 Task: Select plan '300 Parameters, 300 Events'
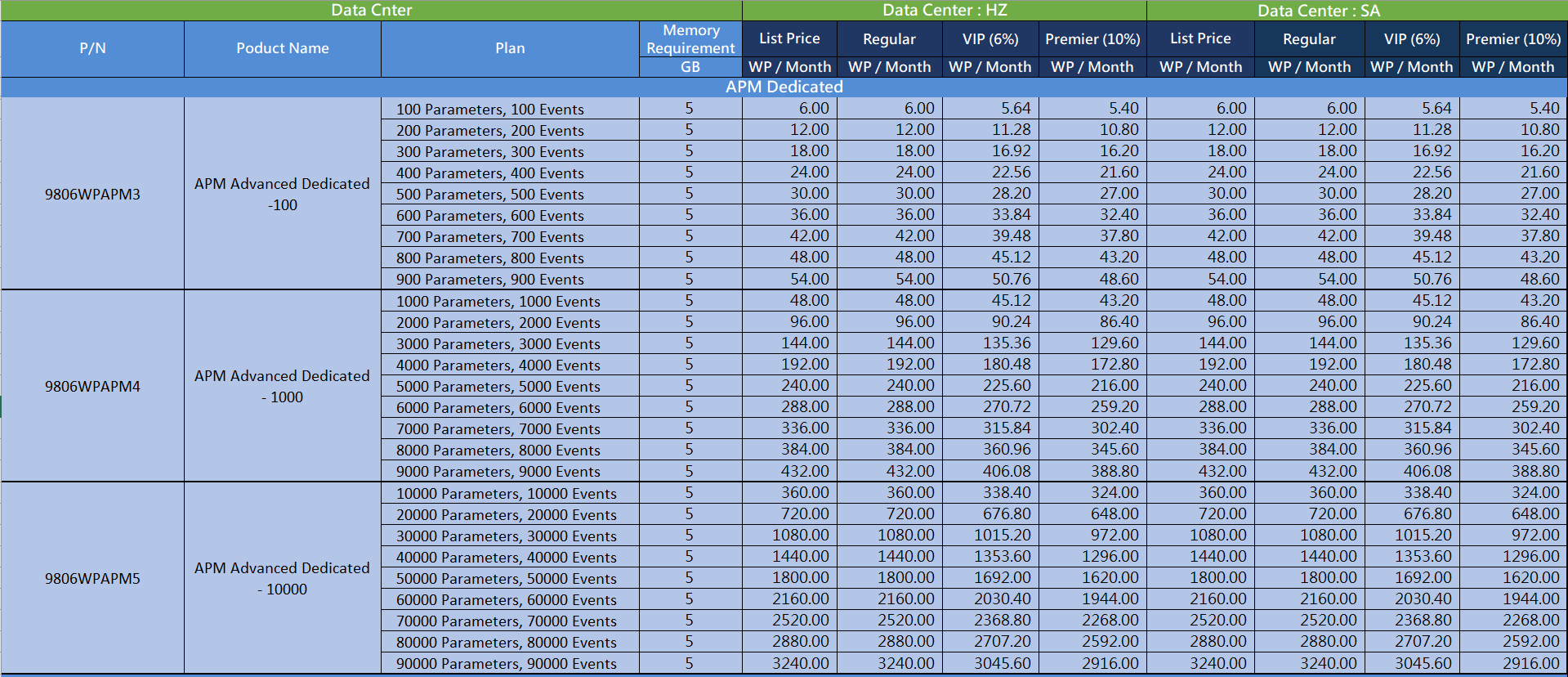point(510,151)
